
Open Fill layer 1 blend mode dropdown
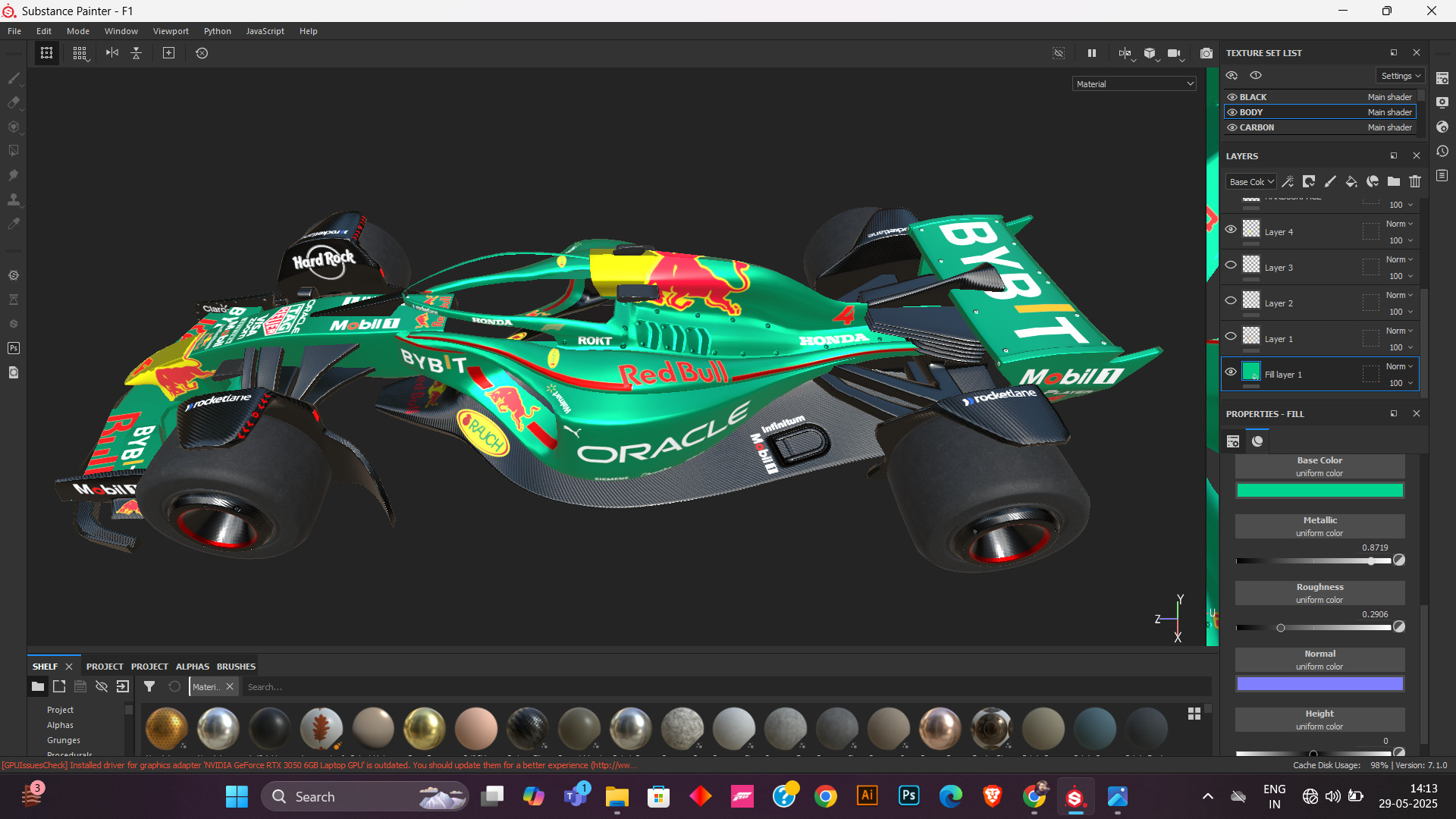1400,366
